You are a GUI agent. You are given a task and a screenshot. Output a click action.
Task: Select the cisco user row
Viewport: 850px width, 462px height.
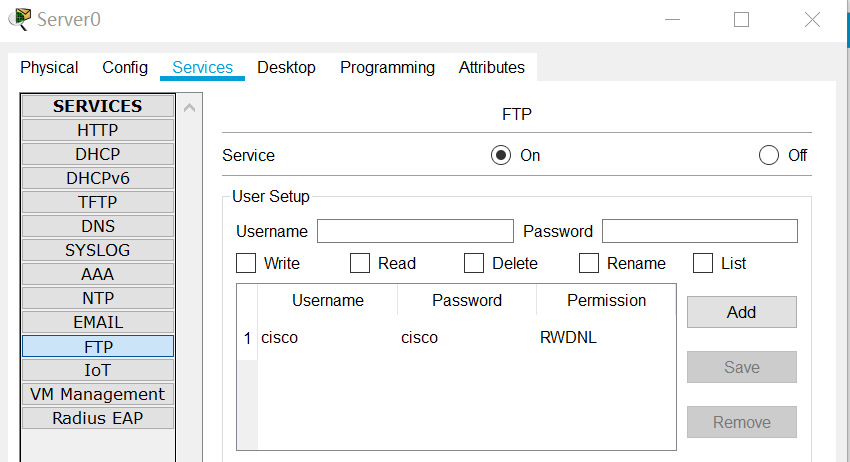(420, 338)
